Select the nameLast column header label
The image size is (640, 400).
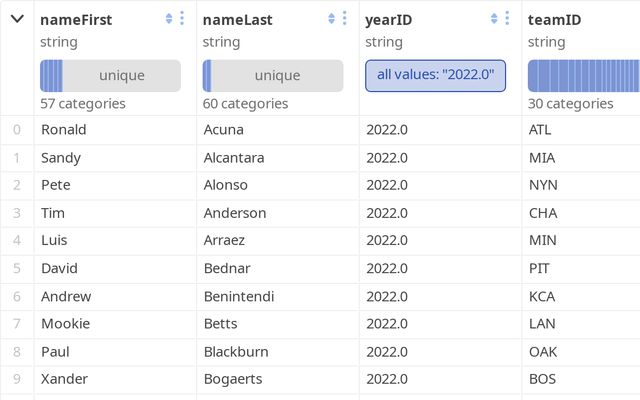(237, 20)
